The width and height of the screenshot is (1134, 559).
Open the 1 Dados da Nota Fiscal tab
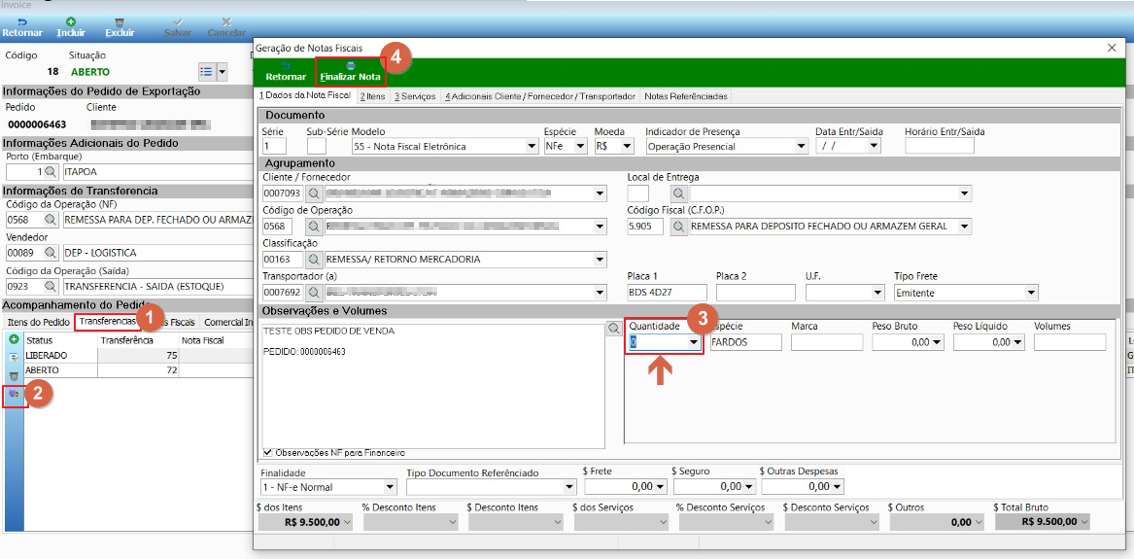[x=305, y=95]
